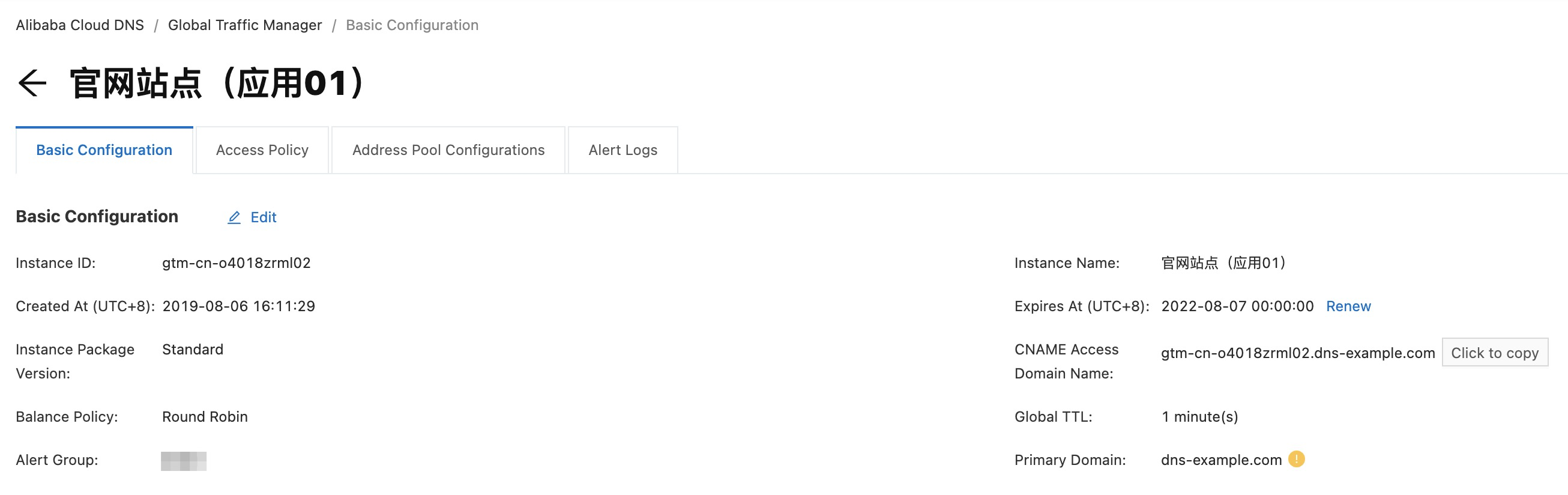Click the expiry date 2022-08-07 00:00:00
This screenshot has height=495, width=1568.
1237,306
